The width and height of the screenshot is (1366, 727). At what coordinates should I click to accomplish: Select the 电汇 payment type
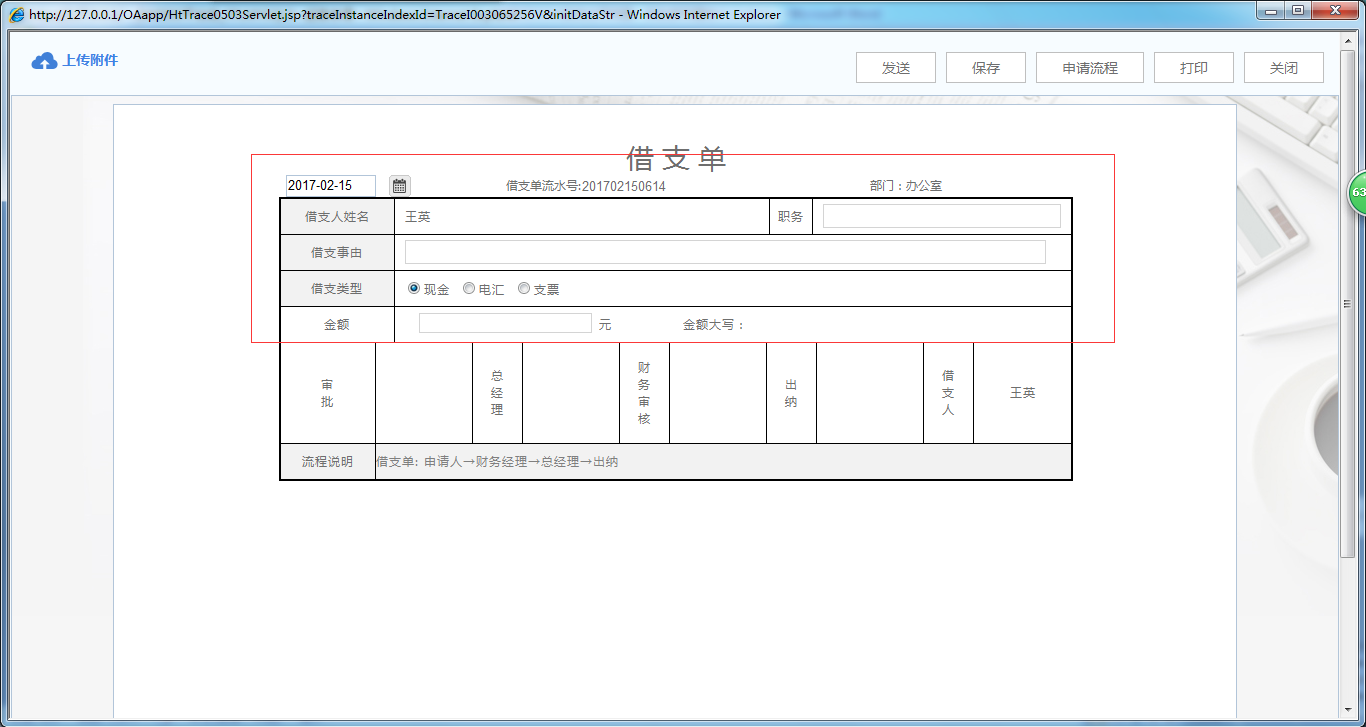click(468, 288)
